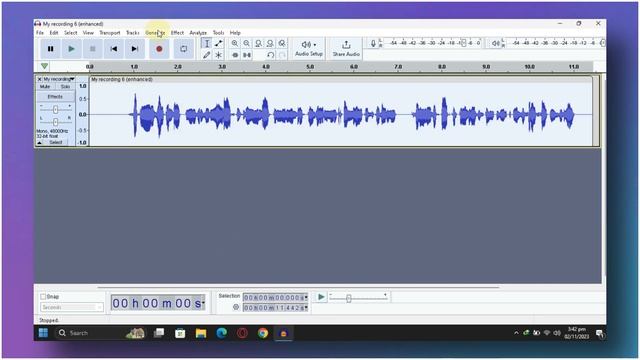Toggle the Loop playback button
This screenshot has height=360, width=640.
[184, 49]
